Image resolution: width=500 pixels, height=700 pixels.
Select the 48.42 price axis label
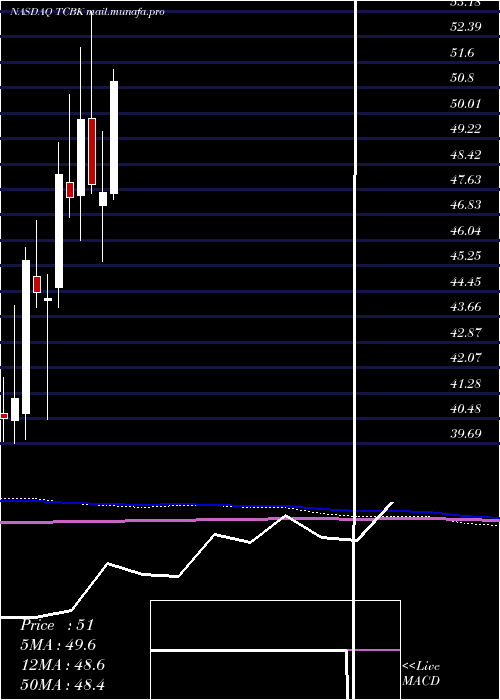tap(466, 155)
